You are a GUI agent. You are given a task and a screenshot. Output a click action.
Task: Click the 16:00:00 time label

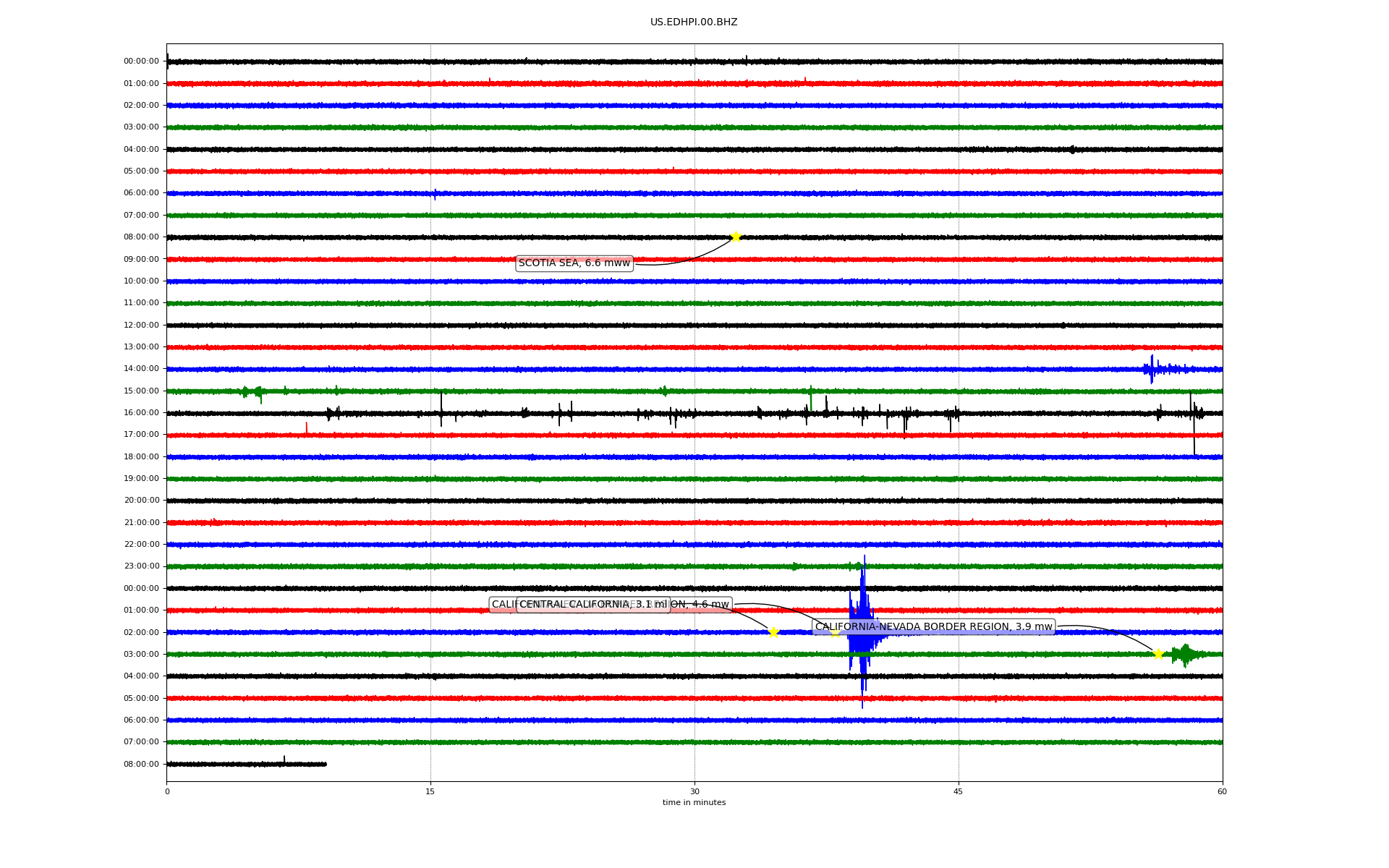click(141, 412)
